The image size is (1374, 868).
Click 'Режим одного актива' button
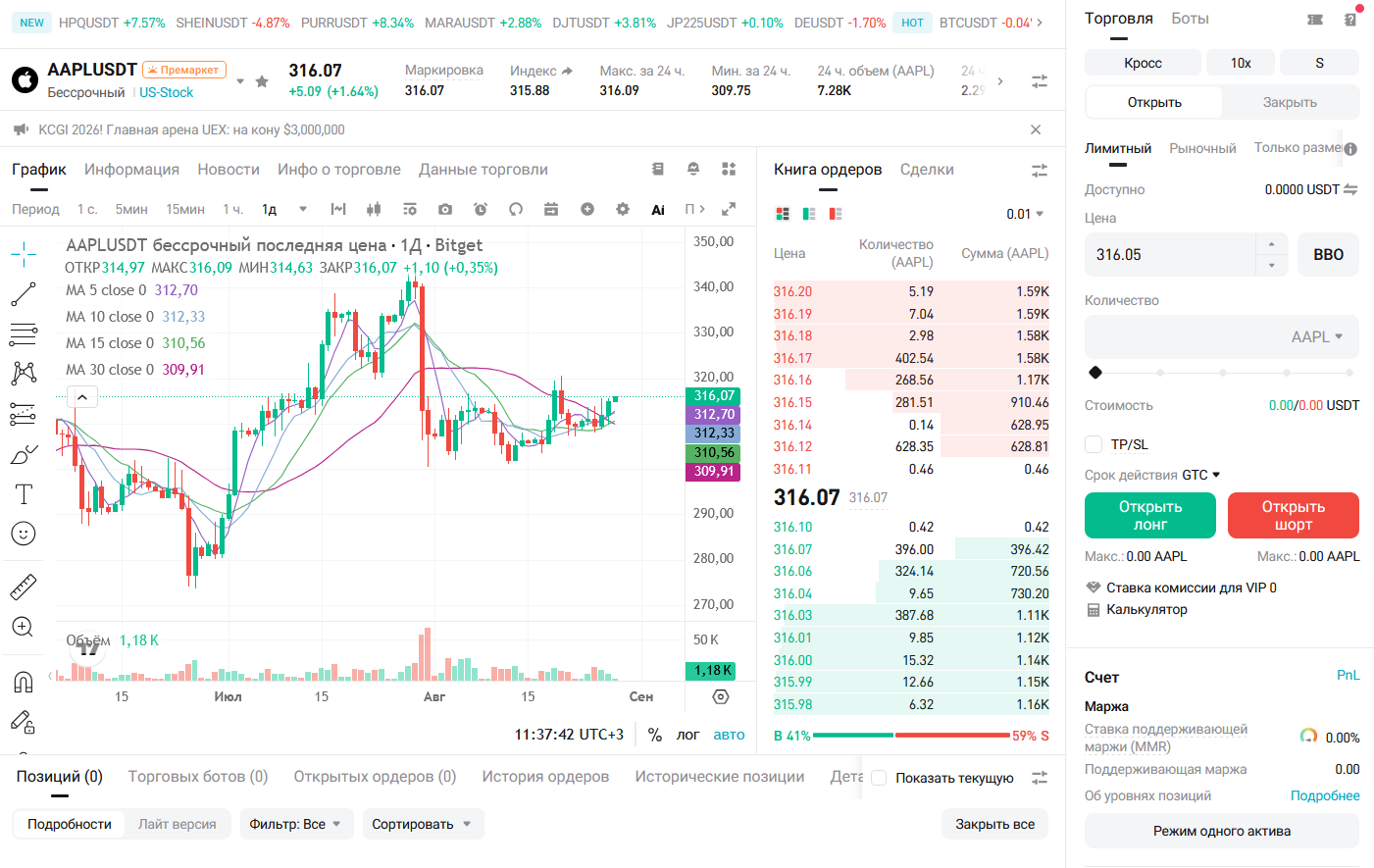click(x=1222, y=831)
